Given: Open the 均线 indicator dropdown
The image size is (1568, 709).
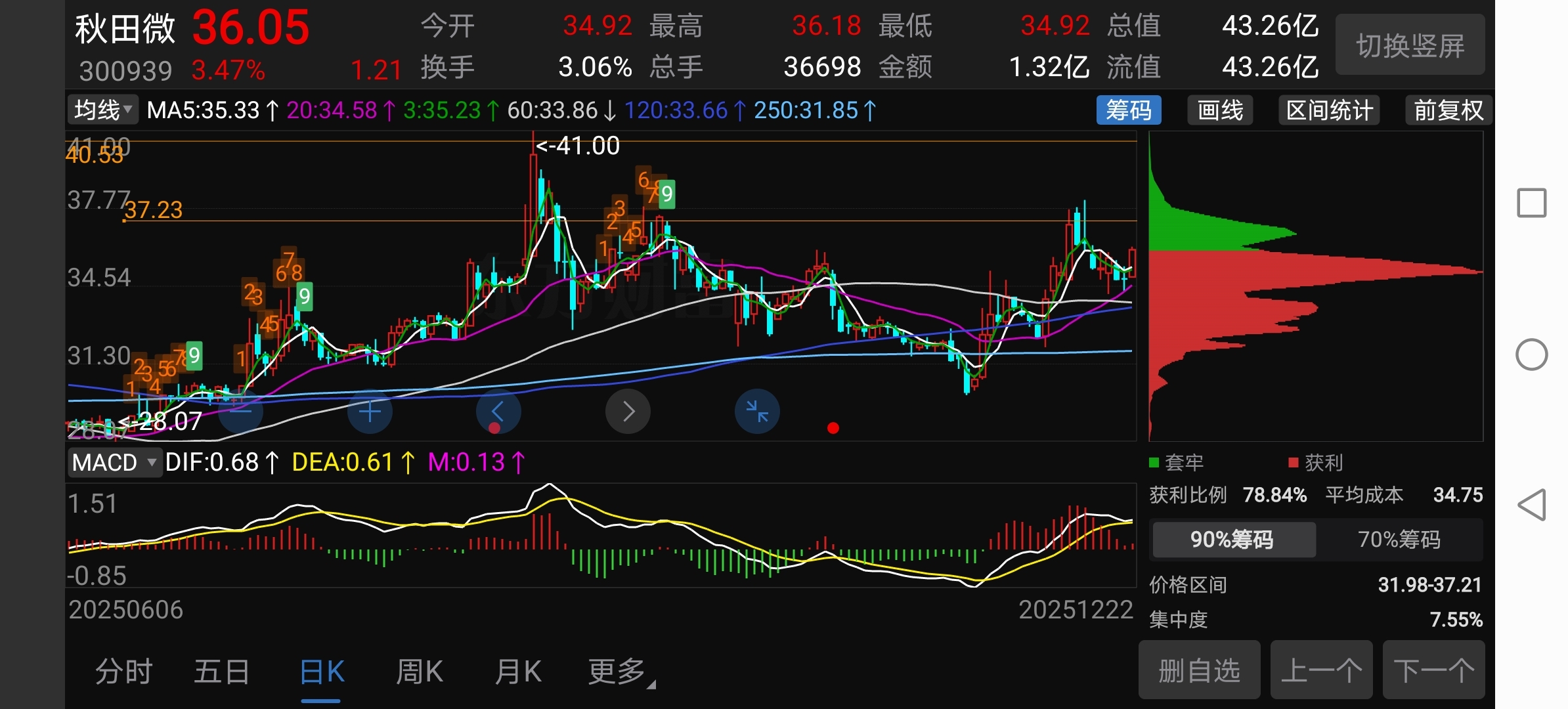Looking at the screenshot, I should (x=103, y=110).
